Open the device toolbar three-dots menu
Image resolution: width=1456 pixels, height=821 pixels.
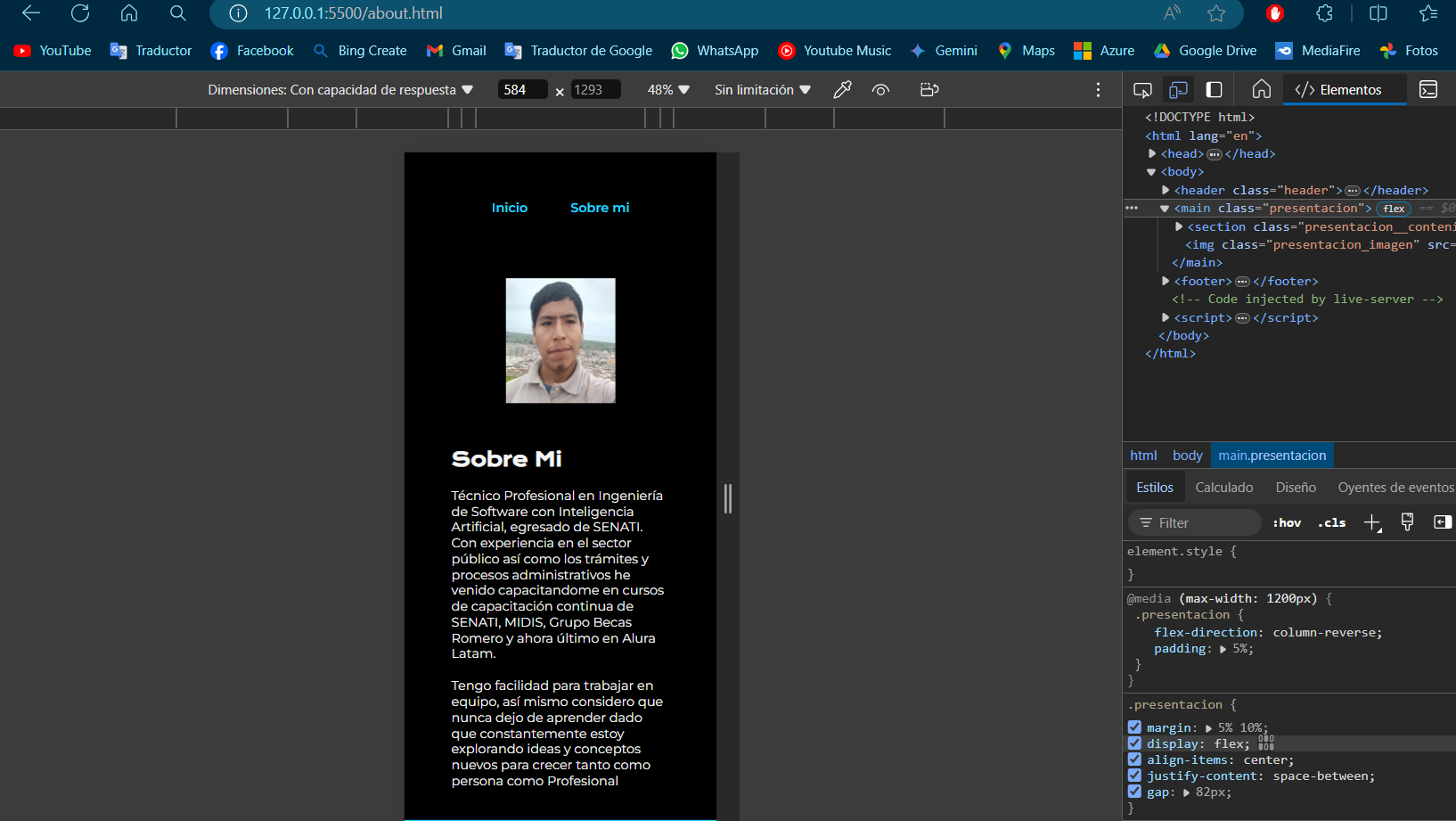point(1098,90)
